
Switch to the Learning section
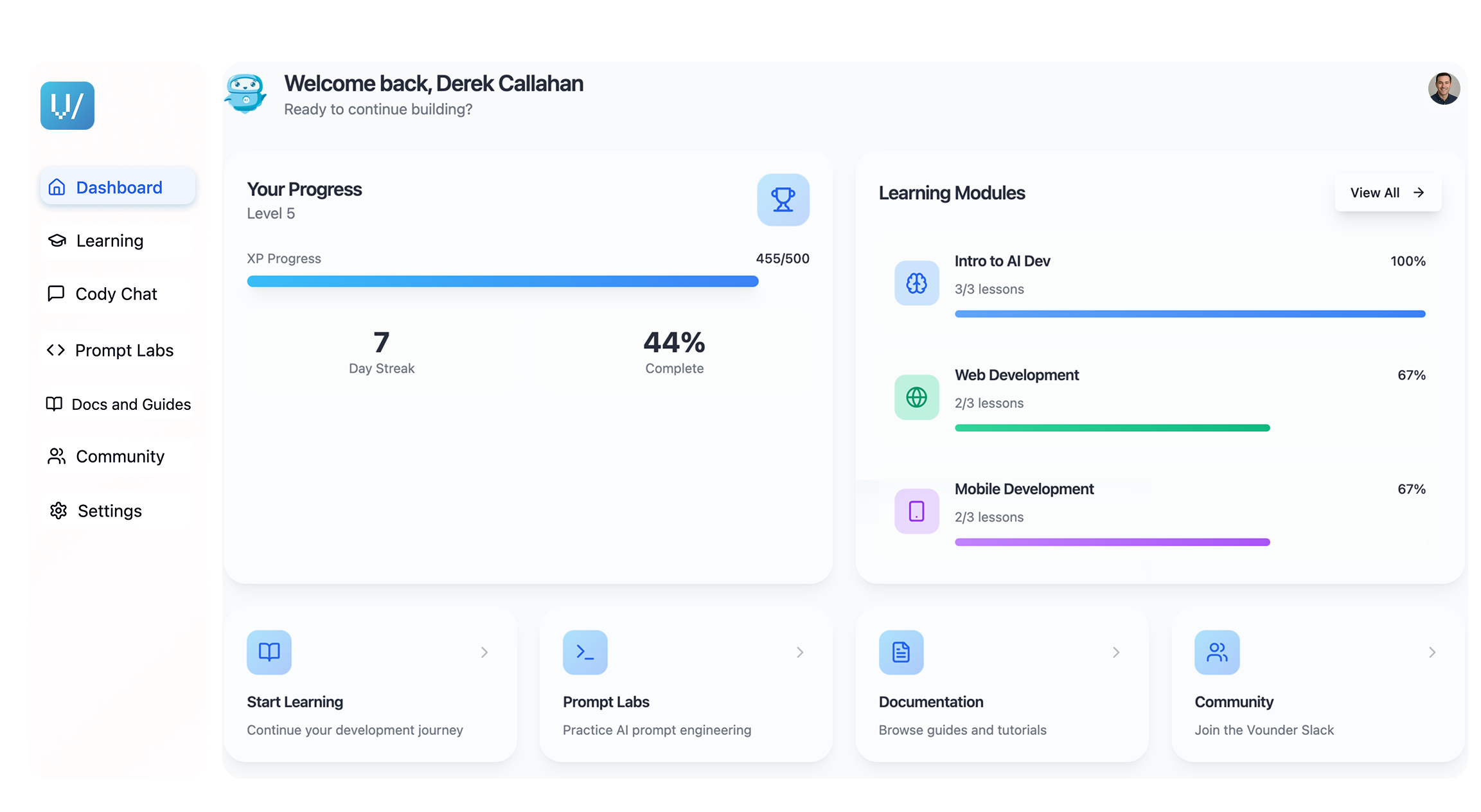click(x=109, y=240)
